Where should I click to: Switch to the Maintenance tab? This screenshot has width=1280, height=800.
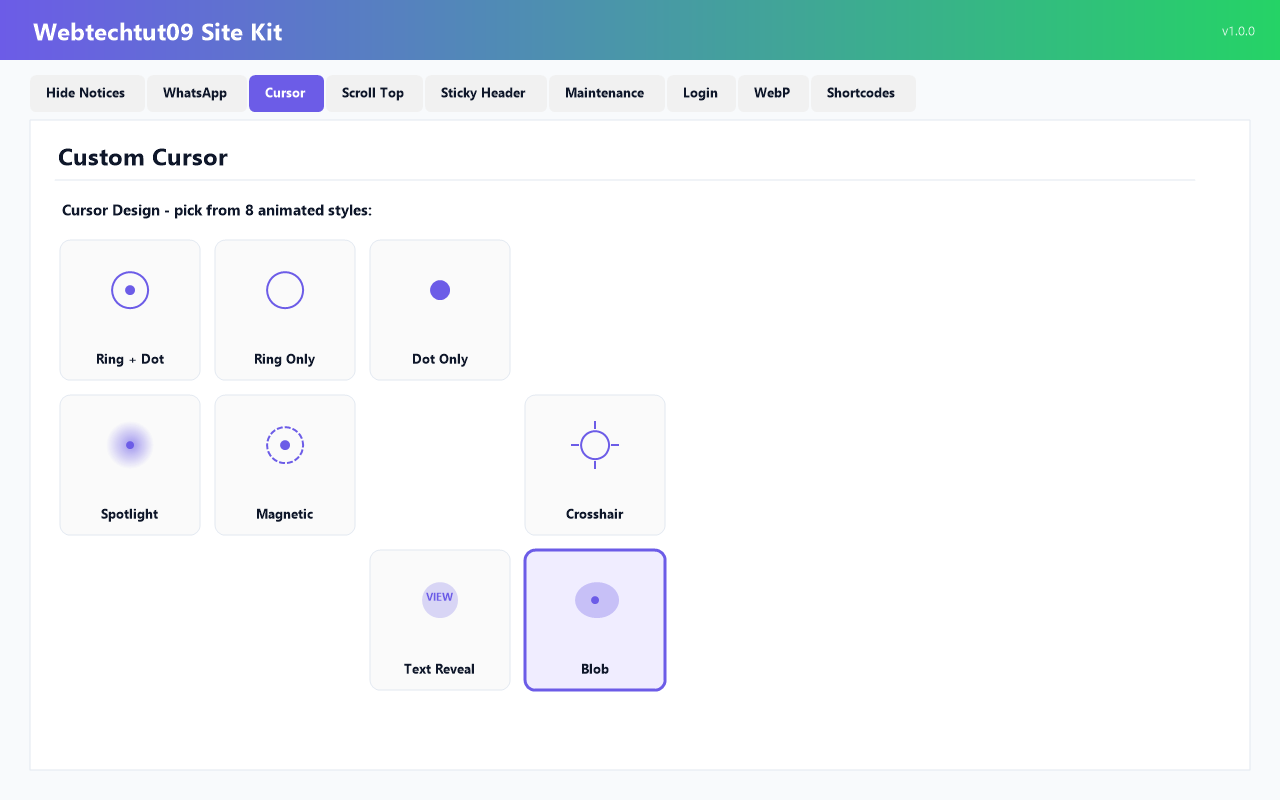606,93
